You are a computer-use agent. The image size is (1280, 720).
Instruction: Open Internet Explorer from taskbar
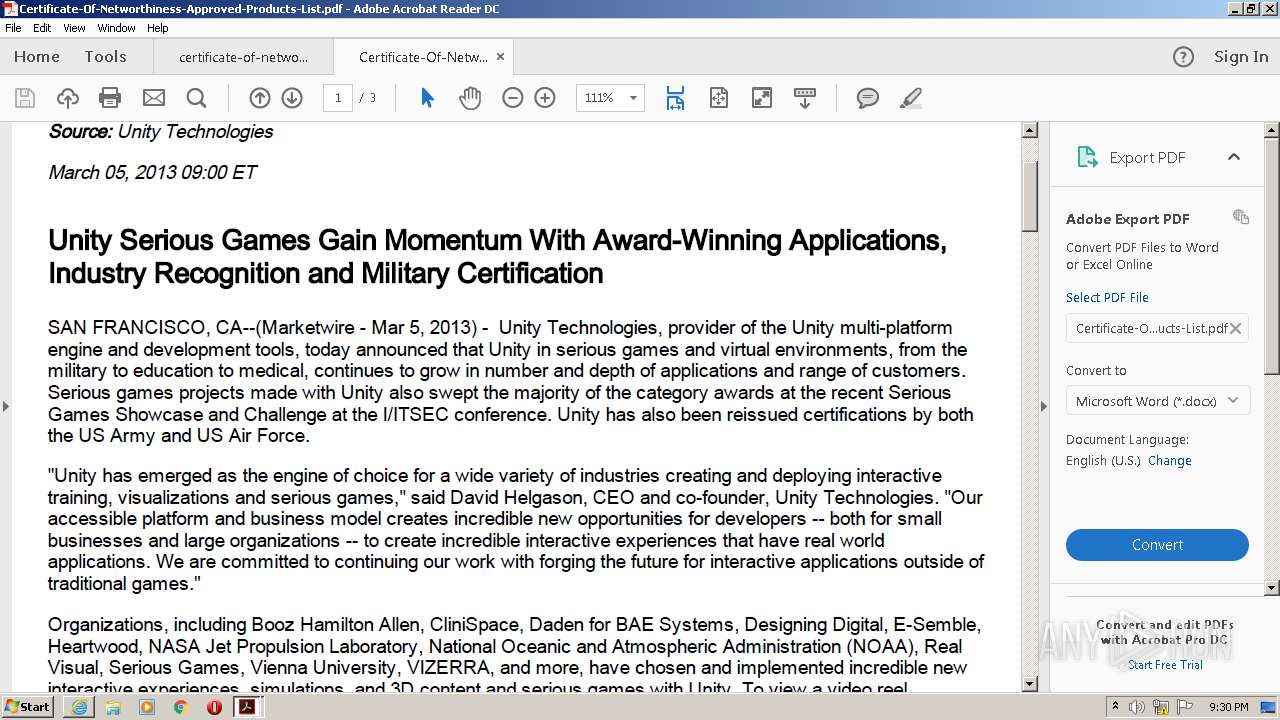pos(79,707)
